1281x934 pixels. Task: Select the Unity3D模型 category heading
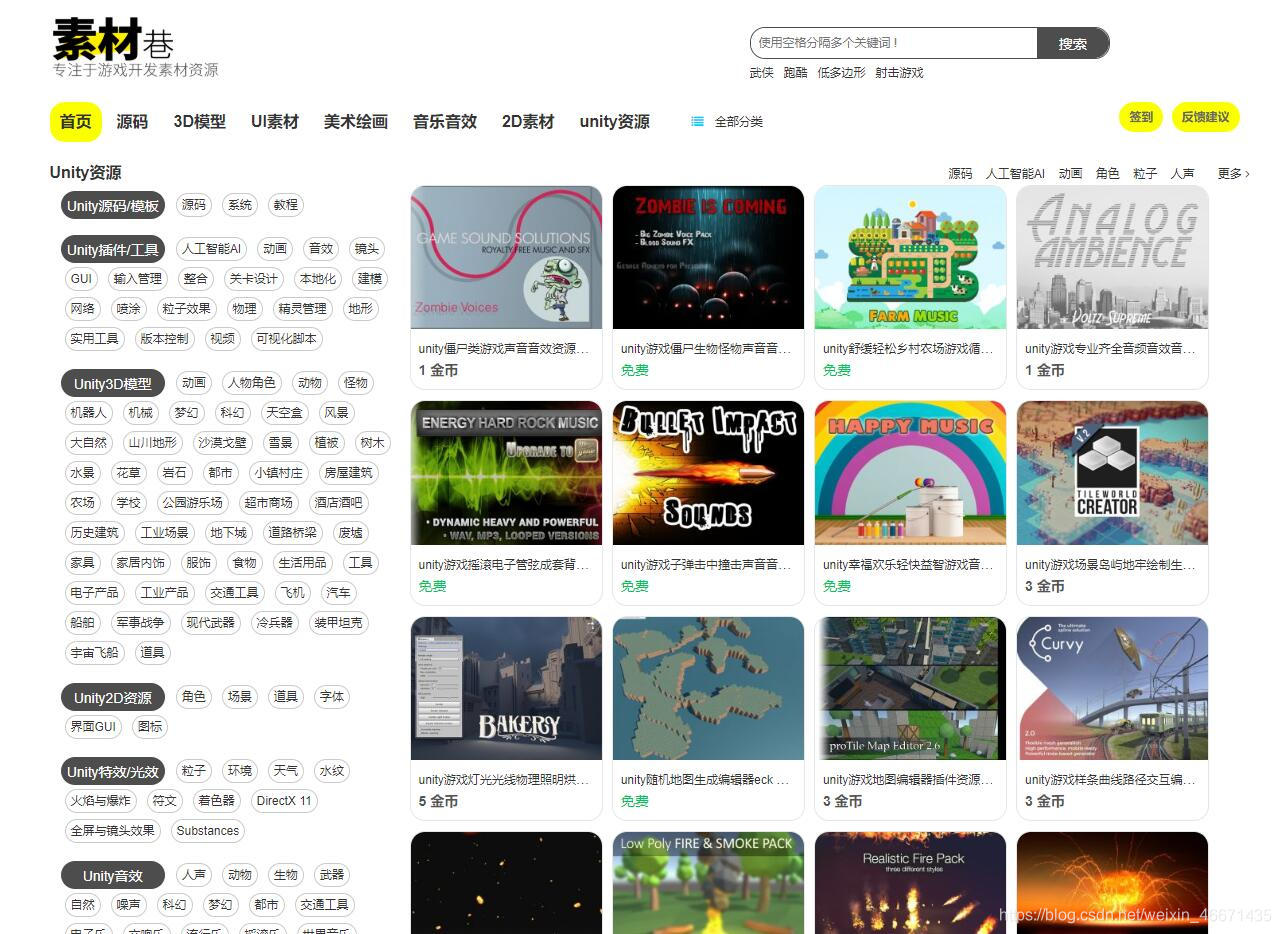tap(112, 384)
